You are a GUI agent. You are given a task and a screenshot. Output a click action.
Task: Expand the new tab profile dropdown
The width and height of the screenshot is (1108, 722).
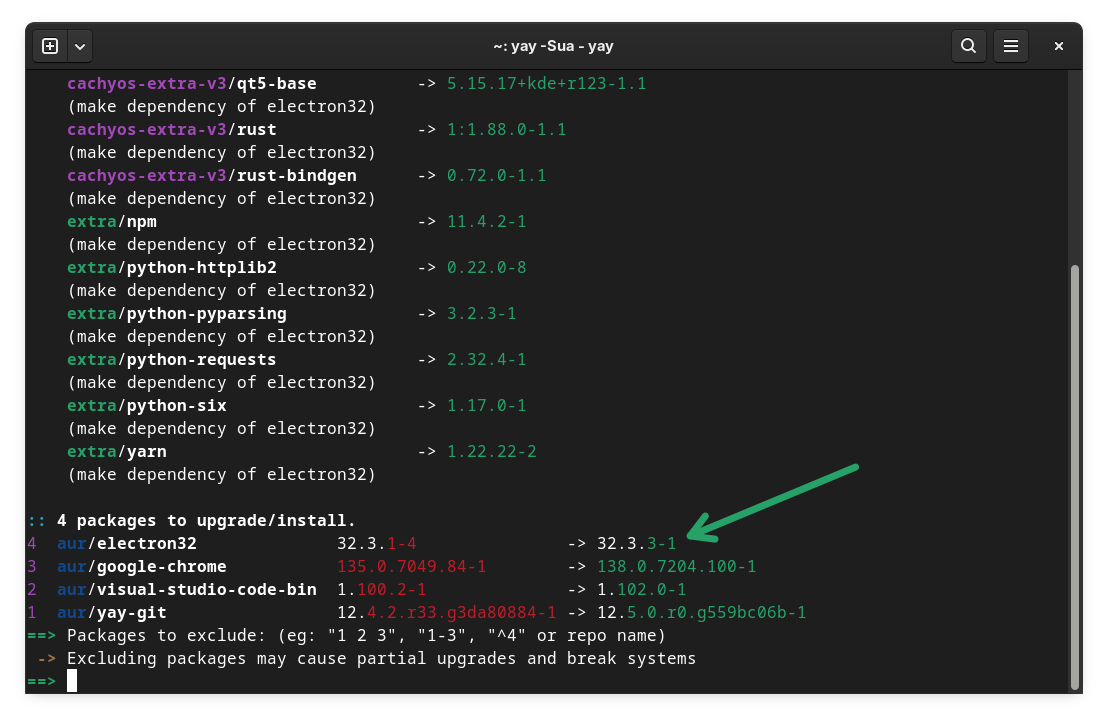[x=79, y=45]
